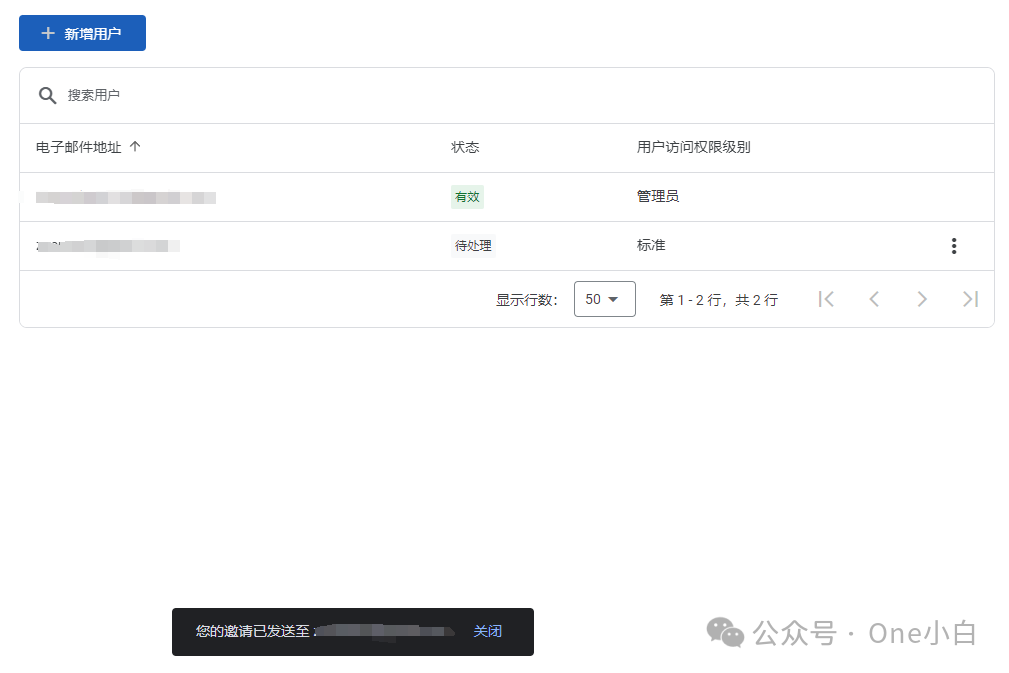Image resolution: width=1009 pixels, height=673 pixels.
Task: Select the 用户访问权限级别 column header
Action: [691, 146]
